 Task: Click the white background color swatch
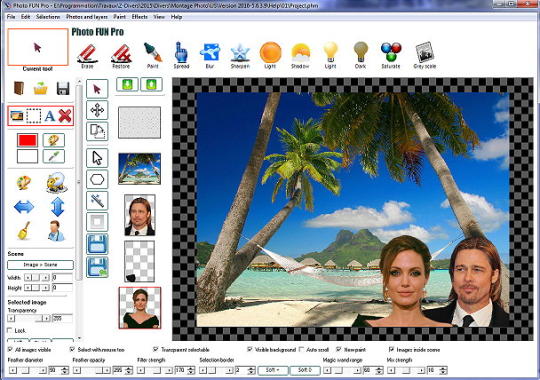pos(27,156)
